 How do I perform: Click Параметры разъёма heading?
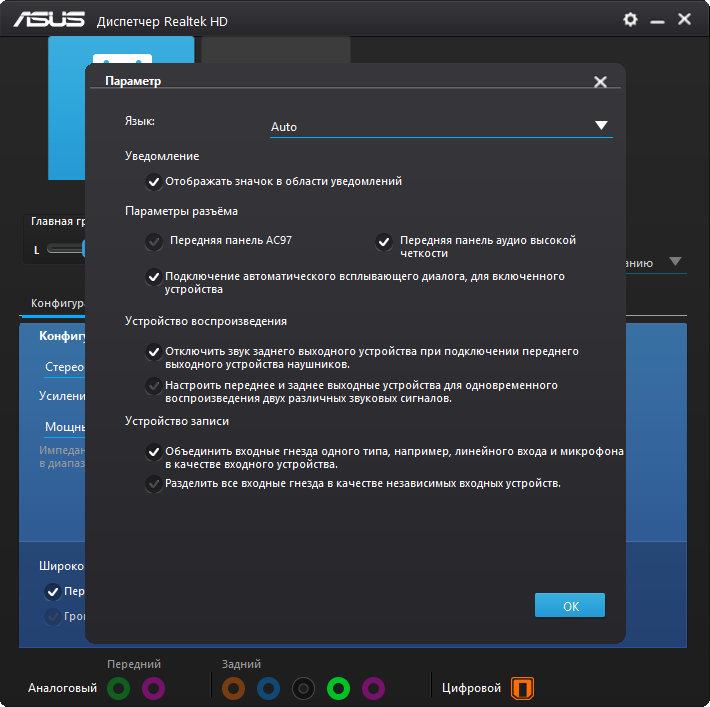pos(181,212)
